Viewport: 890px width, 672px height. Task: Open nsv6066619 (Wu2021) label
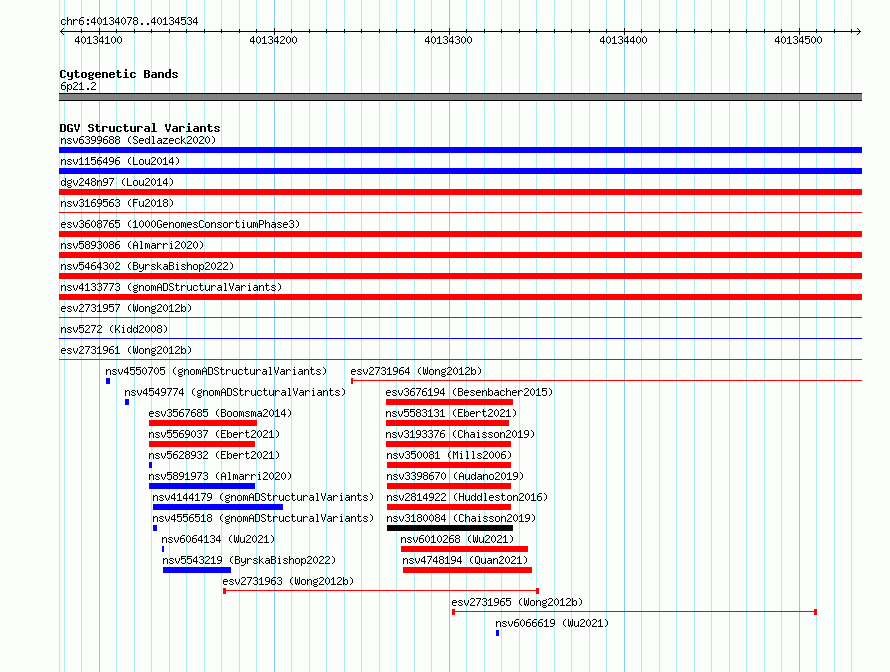552,623
